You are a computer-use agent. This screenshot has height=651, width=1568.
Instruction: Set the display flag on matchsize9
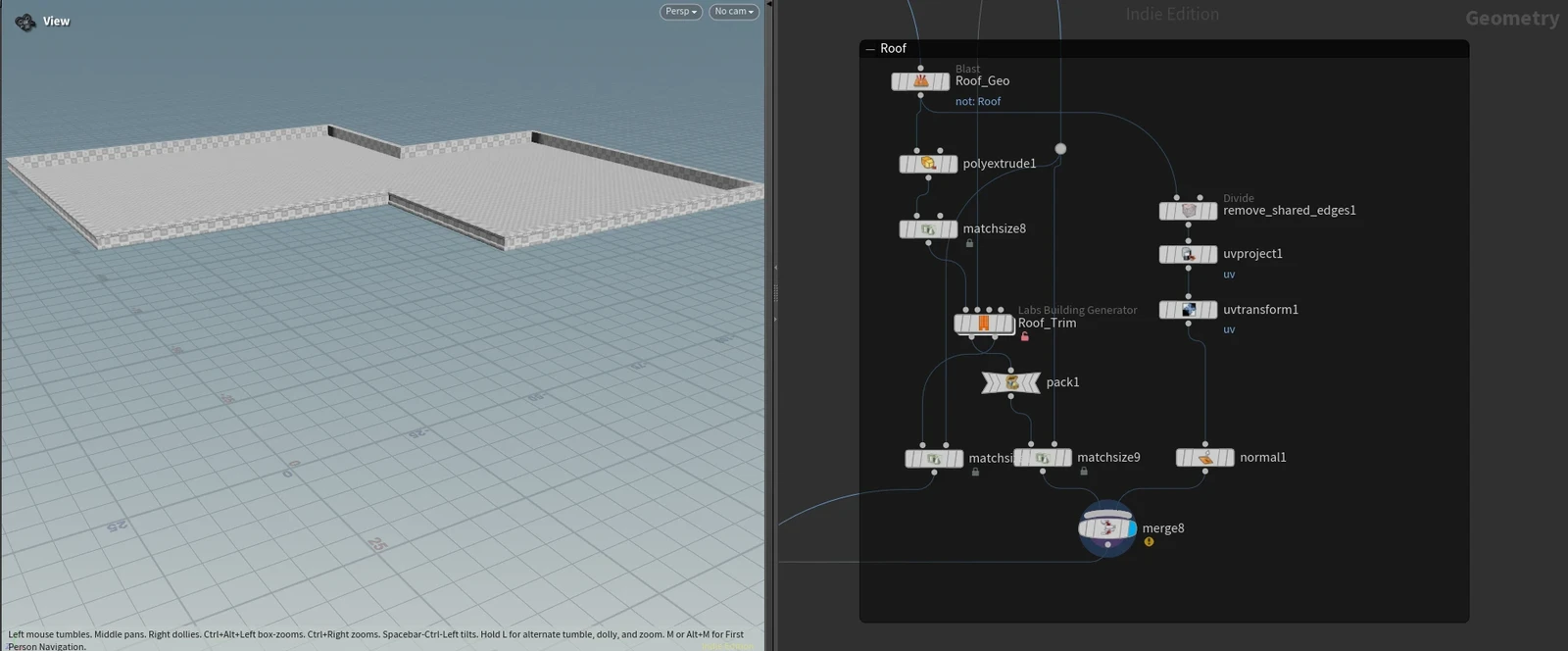(1067, 458)
